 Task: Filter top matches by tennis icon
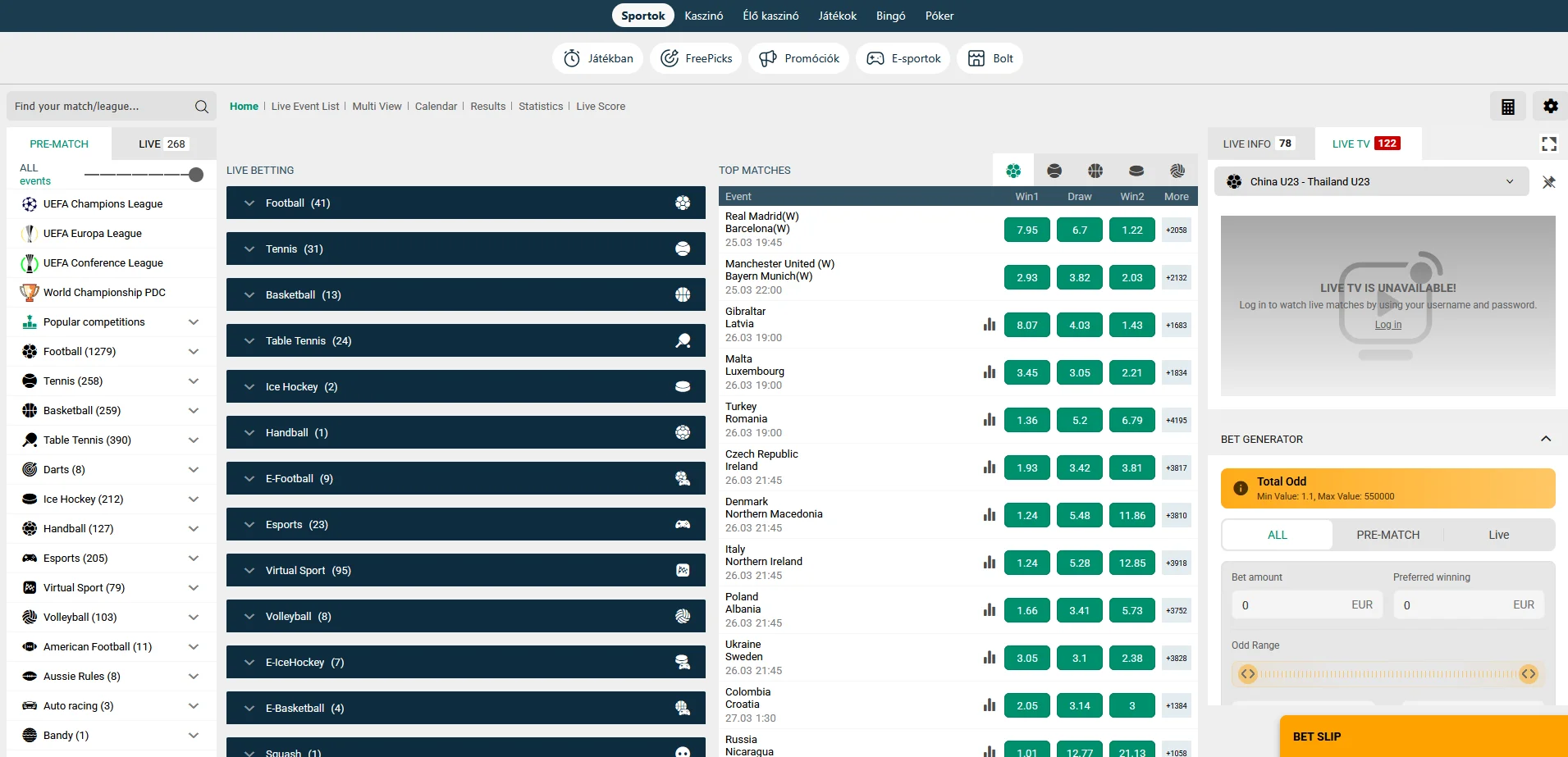tap(1054, 171)
